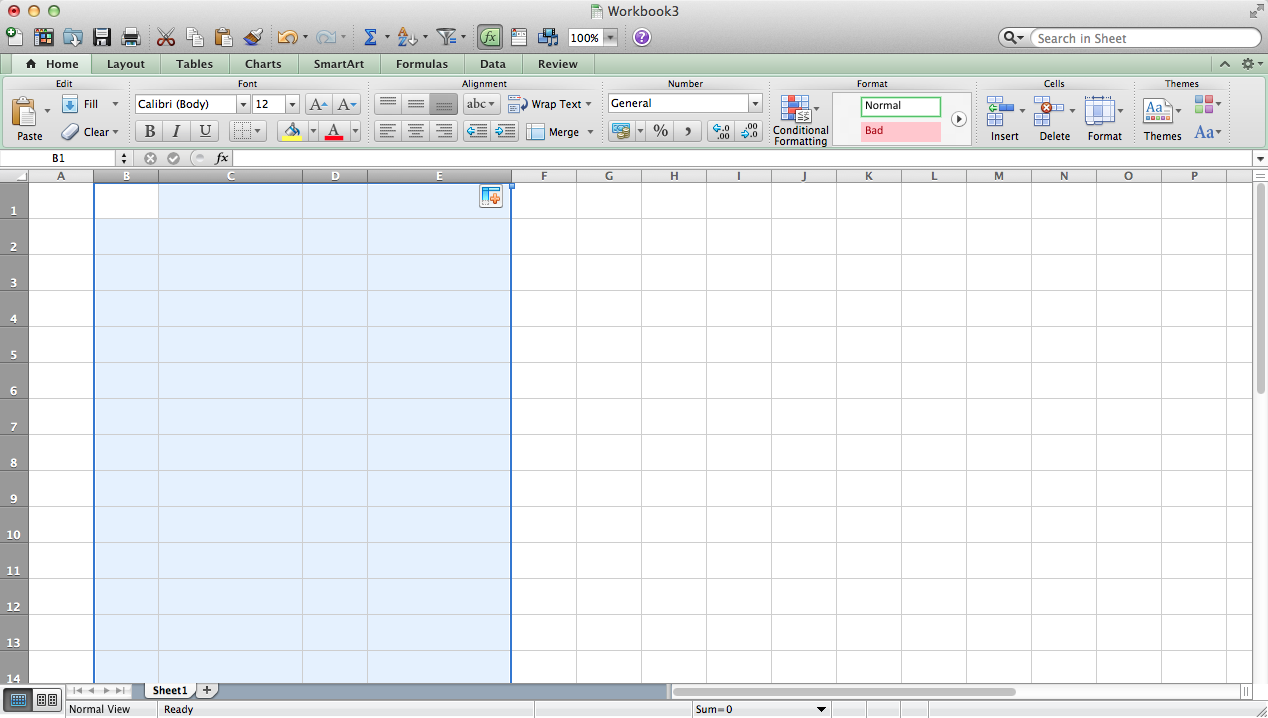Show the Media Browser
The image size is (1268, 718).
click(547, 37)
